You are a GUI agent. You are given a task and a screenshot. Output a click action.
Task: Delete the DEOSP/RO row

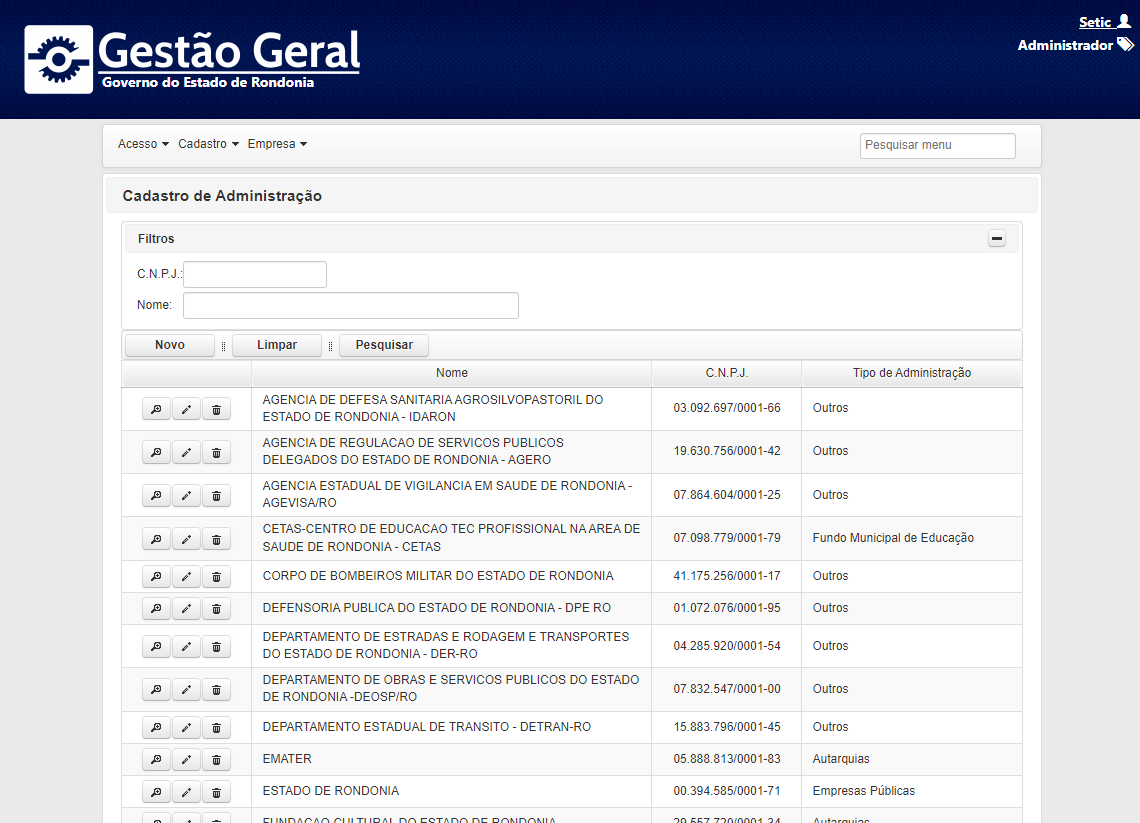click(216, 689)
